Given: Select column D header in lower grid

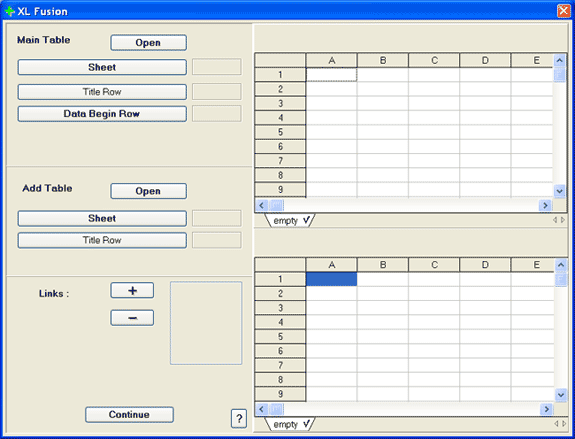Looking at the screenshot, I should (x=485, y=265).
